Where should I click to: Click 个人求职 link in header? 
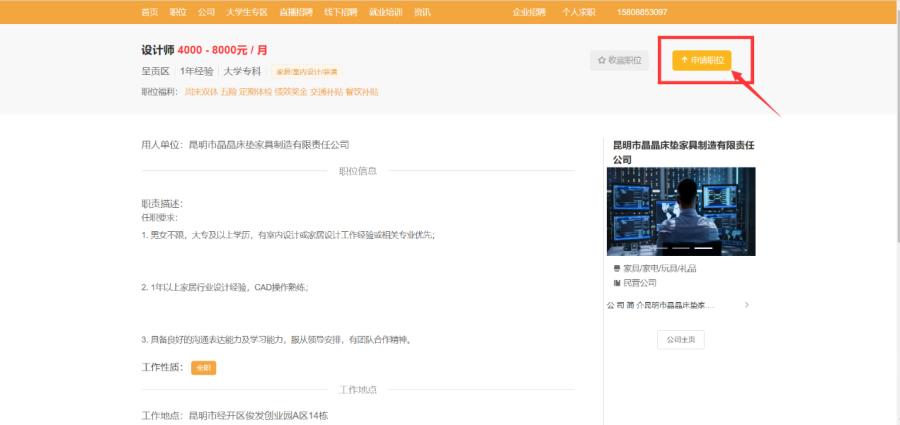coord(578,12)
